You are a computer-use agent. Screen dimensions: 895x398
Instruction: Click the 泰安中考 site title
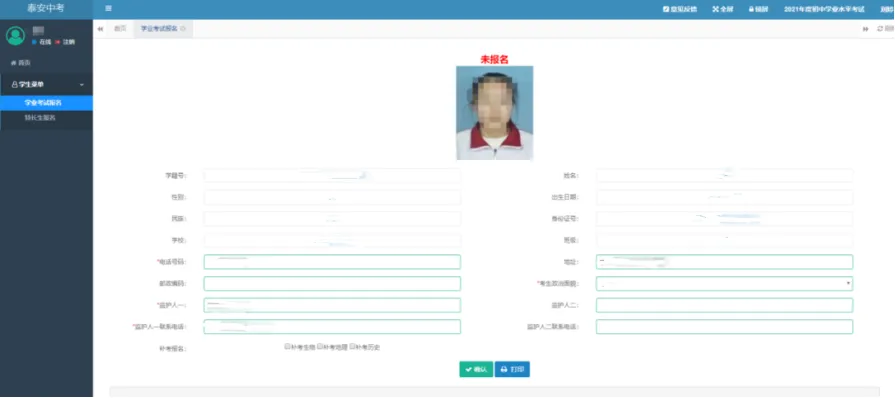point(46,9)
